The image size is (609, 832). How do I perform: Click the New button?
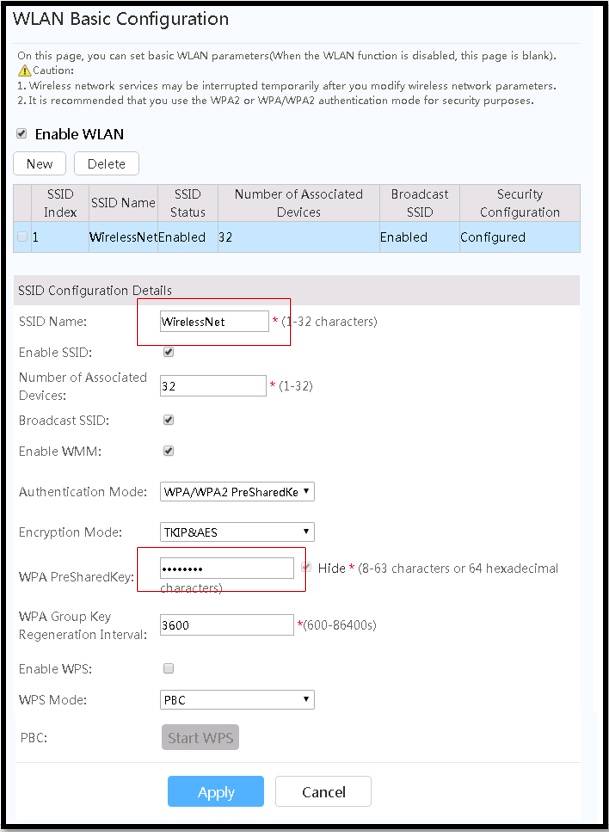[40, 164]
